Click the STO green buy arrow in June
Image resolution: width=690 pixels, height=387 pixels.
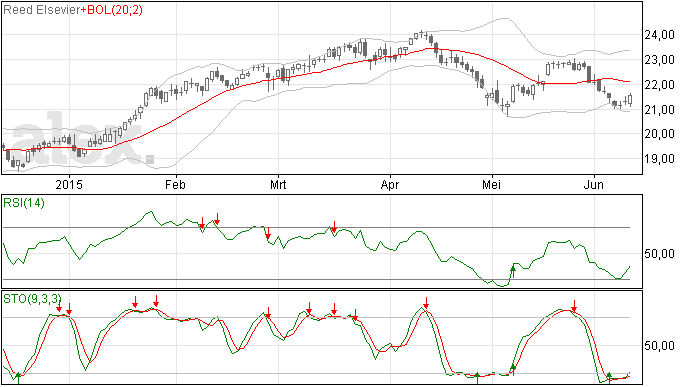[609, 377]
